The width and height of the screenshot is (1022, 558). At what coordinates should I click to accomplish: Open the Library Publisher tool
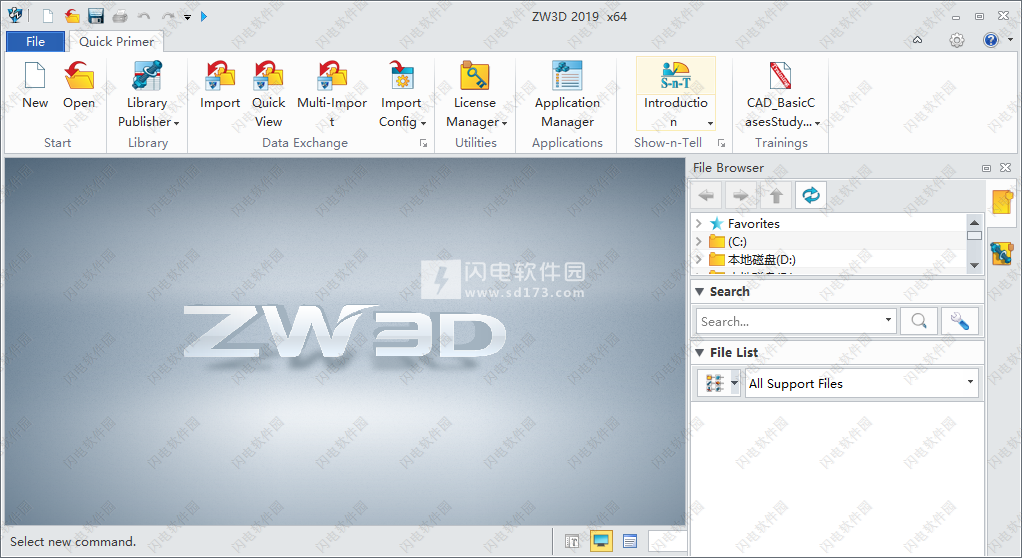(x=147, y=76)
